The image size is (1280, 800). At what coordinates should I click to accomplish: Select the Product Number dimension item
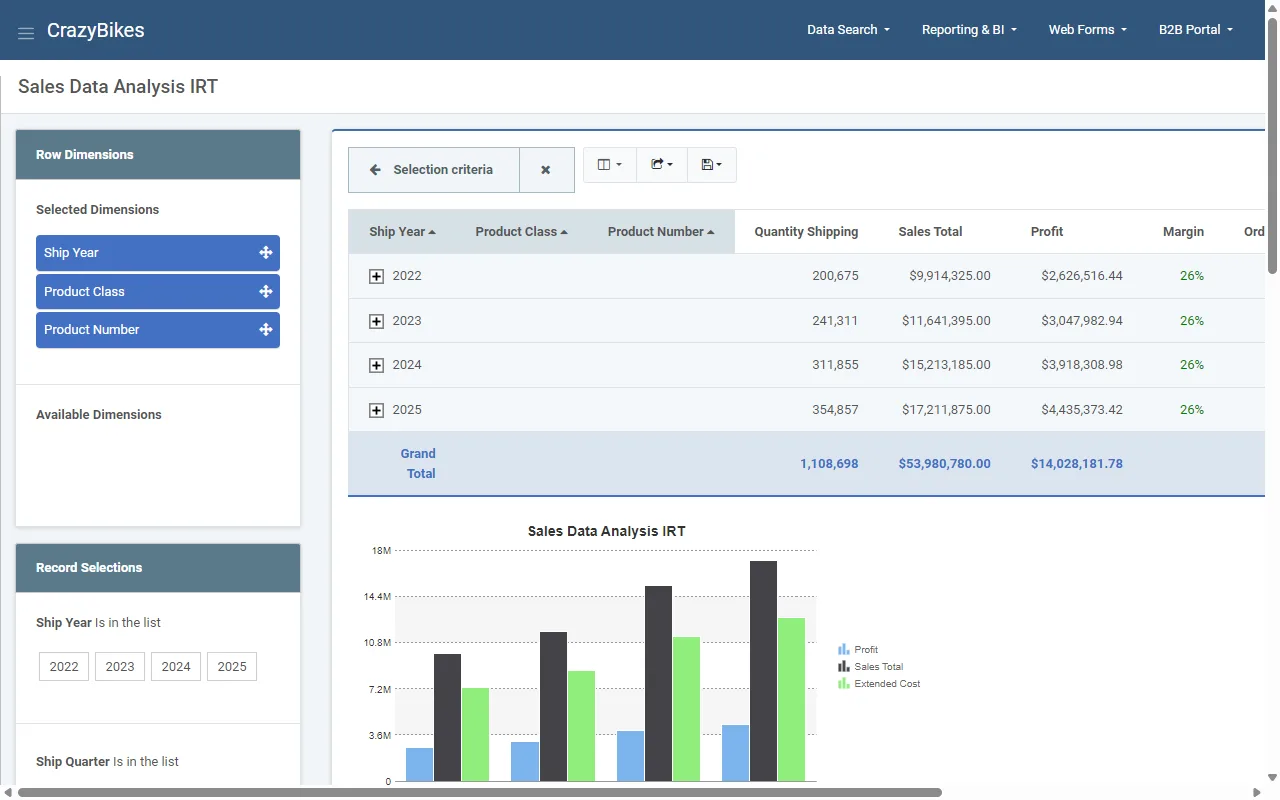tap(158, 330)
